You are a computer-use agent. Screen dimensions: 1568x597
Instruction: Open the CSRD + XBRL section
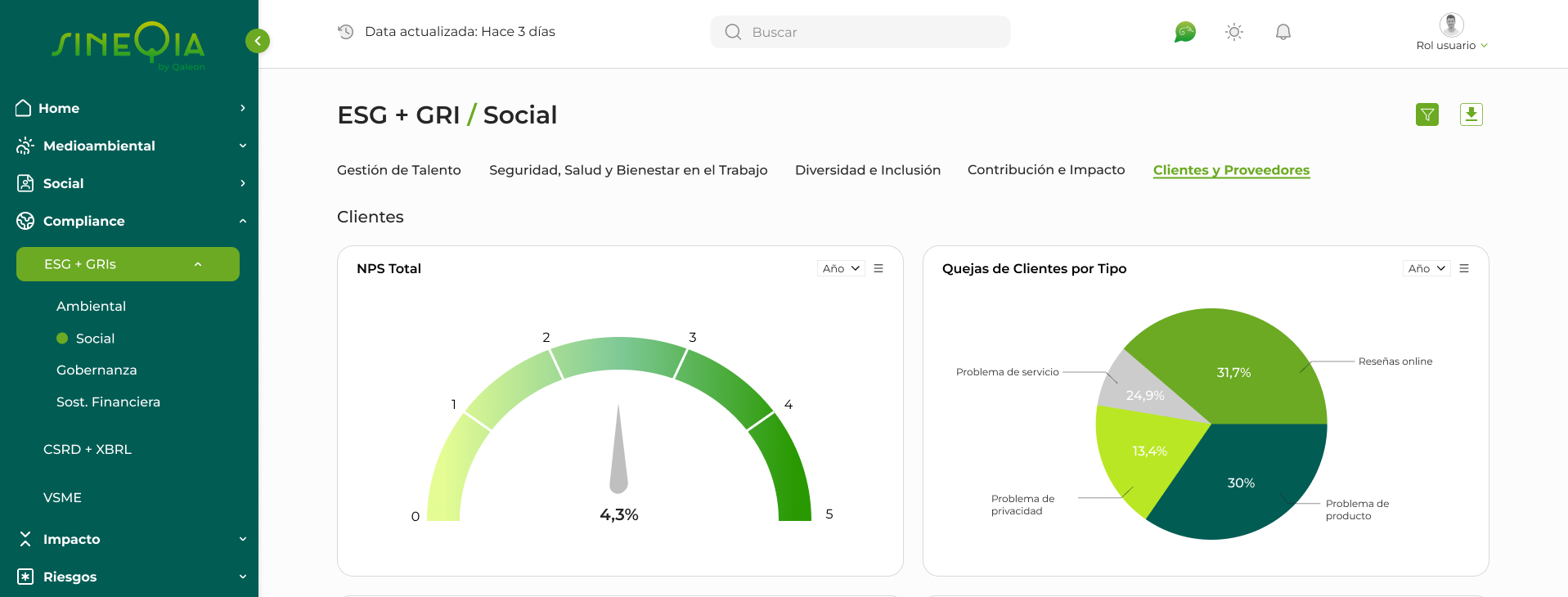(x=88, y=450)
